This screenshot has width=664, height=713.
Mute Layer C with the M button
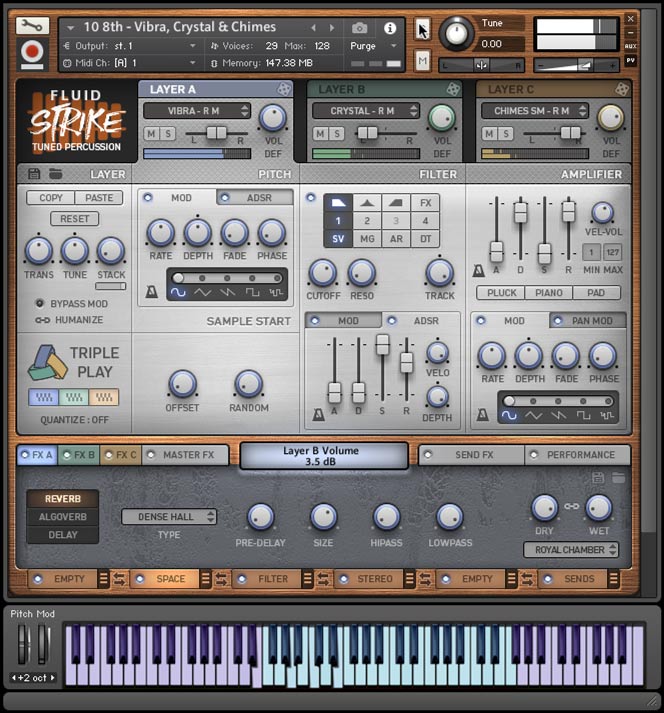(x=489, y=134)
